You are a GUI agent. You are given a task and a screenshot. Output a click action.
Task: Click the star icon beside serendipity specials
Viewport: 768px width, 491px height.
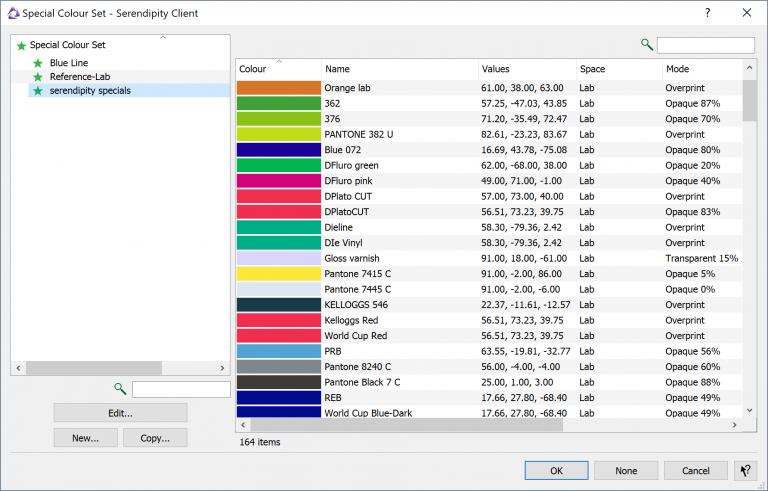tap(38, 91)
